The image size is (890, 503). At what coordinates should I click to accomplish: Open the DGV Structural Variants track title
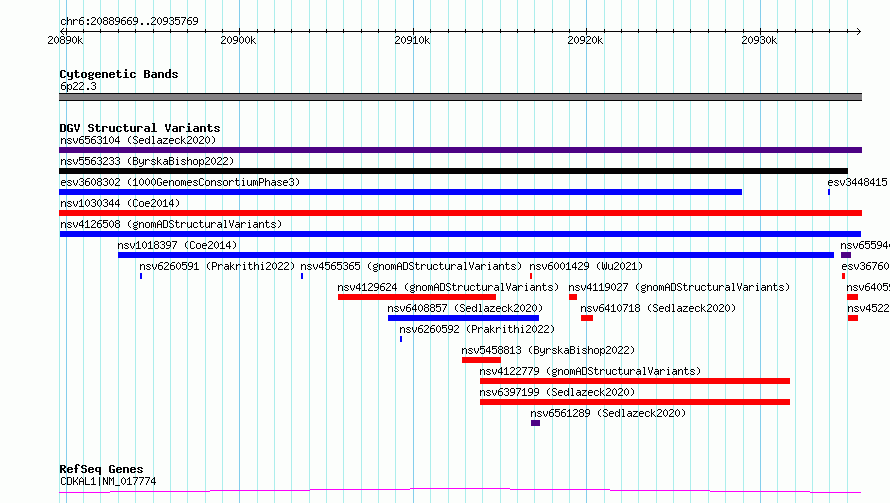tap(140, 128)
